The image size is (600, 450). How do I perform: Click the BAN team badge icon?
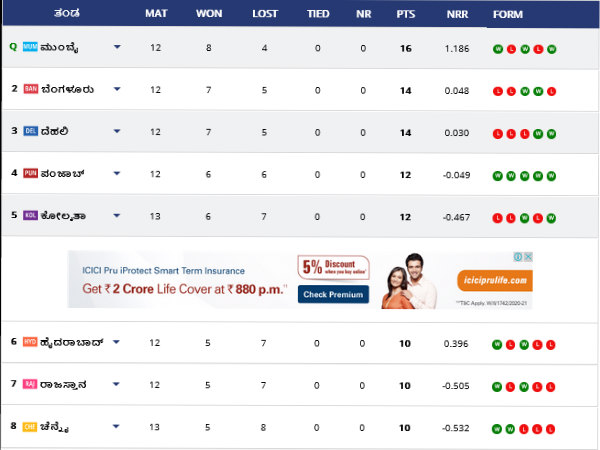pyautogui.click(x=31, y=89)
